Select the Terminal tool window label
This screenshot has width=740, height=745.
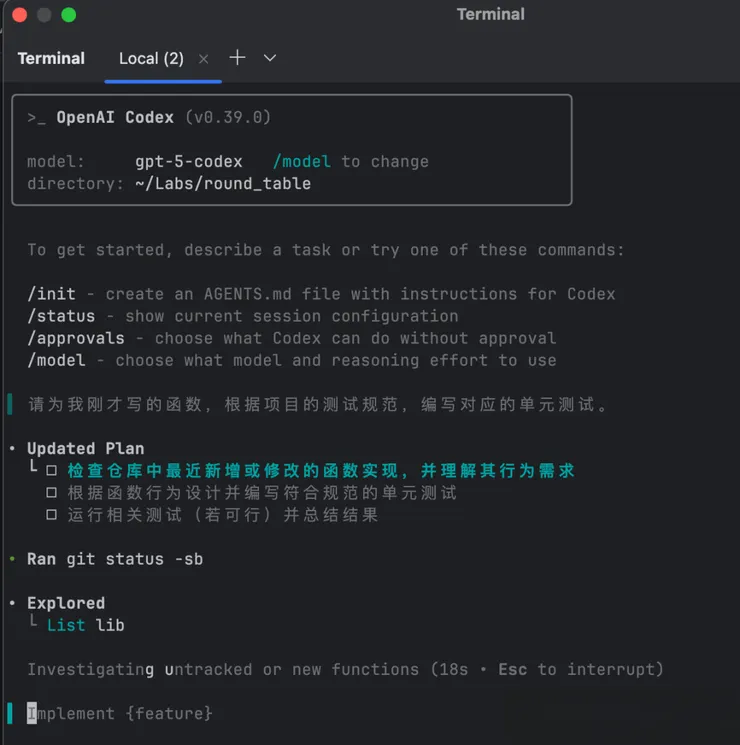(51, 58)
